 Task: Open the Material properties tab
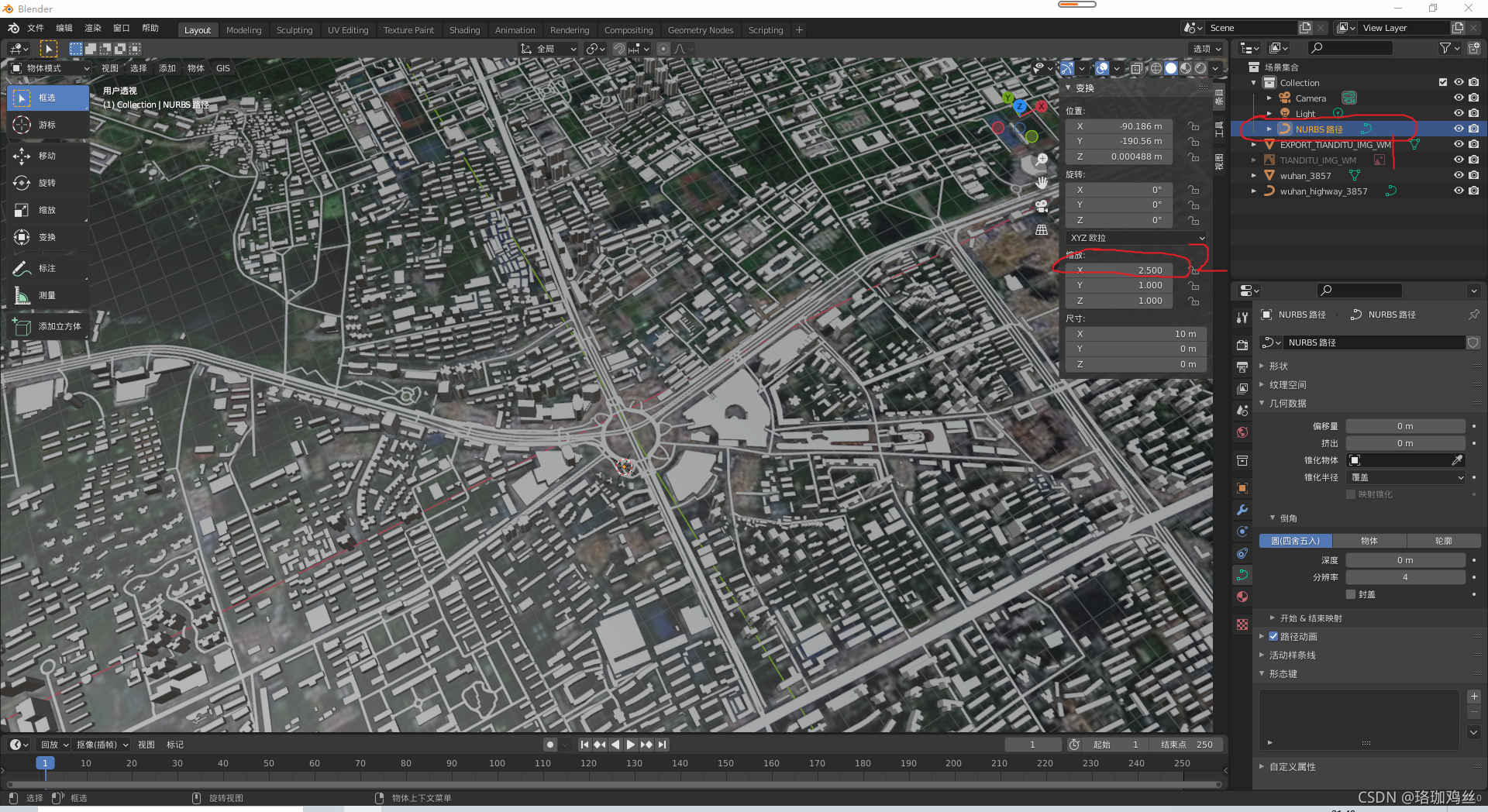pos(1242,597)
